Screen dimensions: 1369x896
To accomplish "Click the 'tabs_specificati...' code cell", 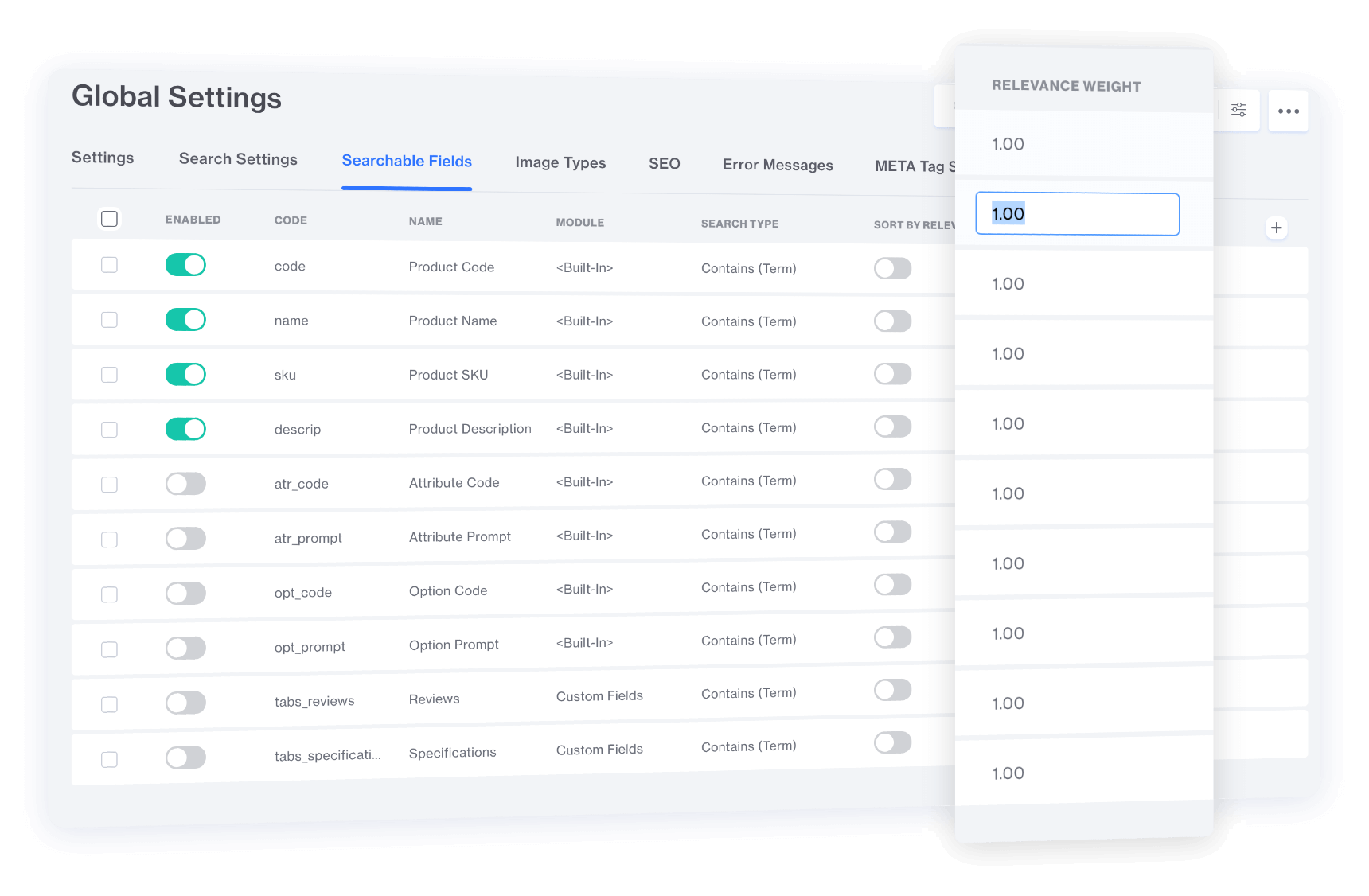I will coord(327,755).
